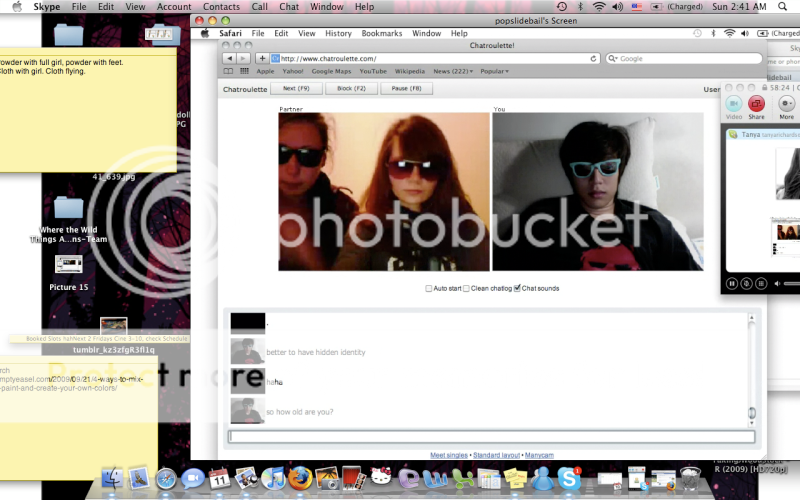Open the Contacts menu in Skype menu bar
The height and width of the screenshot is (500, 800).
[221, 7]
